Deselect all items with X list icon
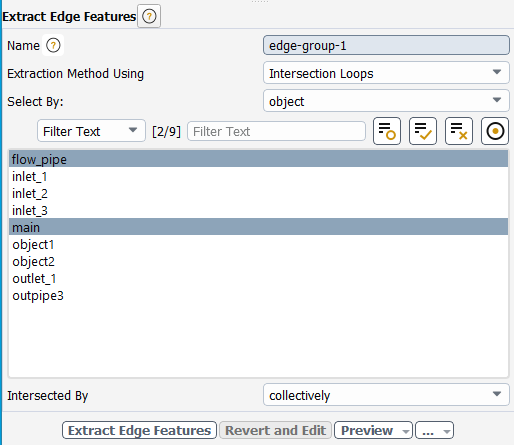Screen dimensions: 514x445 pos(459,131)
